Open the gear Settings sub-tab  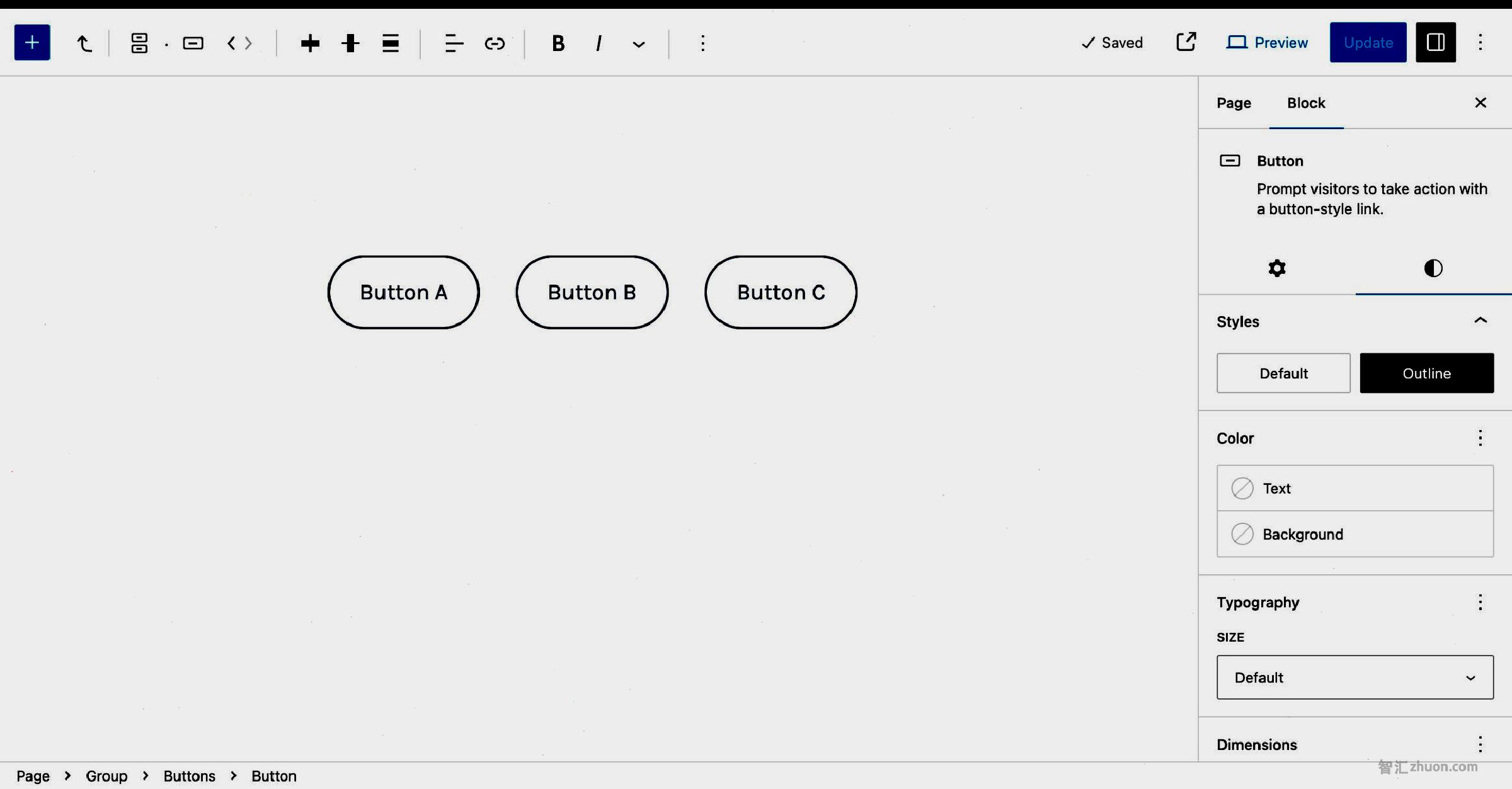pos(1277,268)
